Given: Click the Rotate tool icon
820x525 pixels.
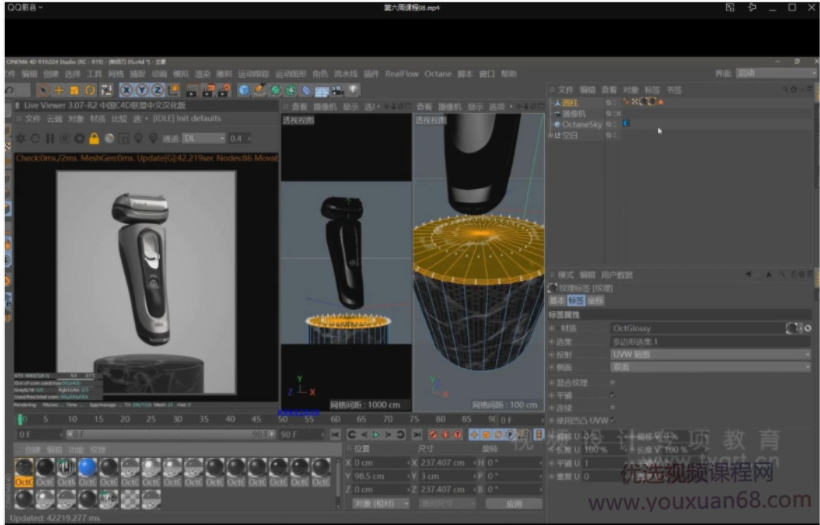Looking at the screenshot, I should [x=89, y=90].
